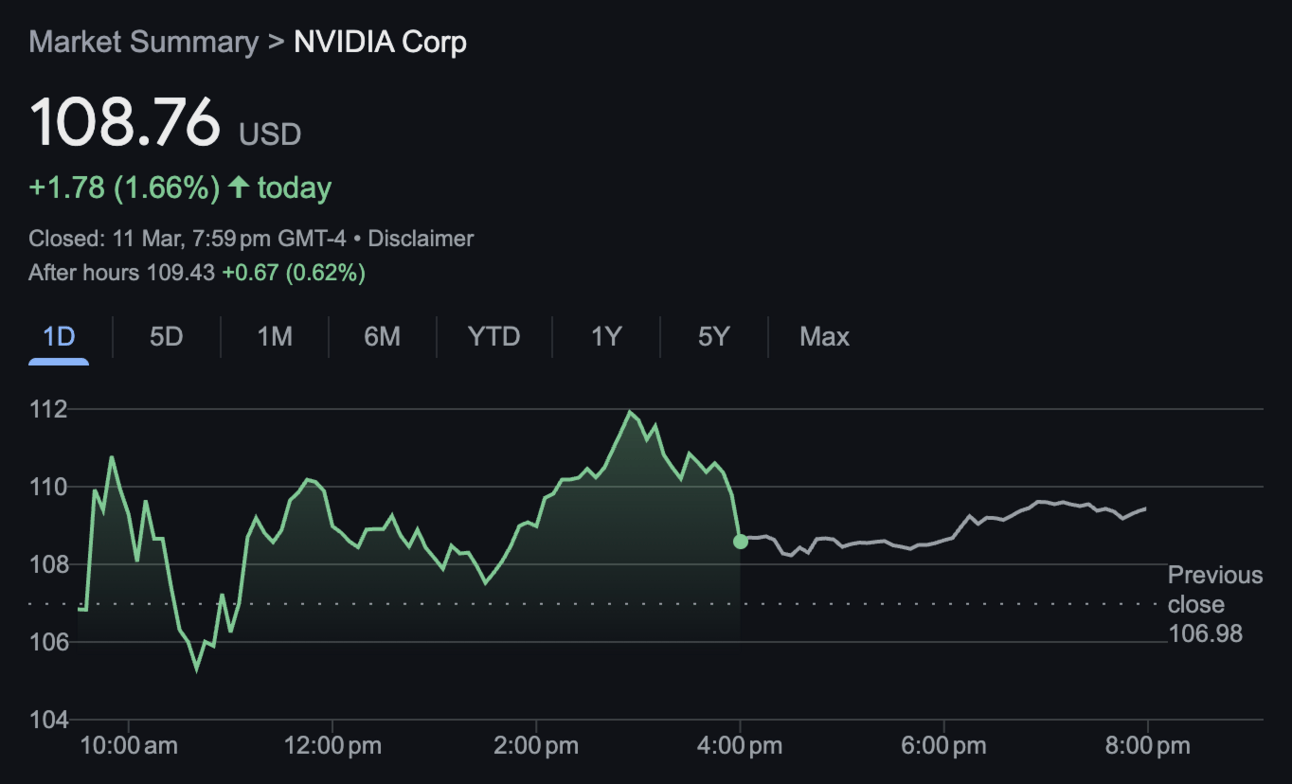Screen dimensions: 1292x784
Task: Select the Max time range tab
Action: 824,337
